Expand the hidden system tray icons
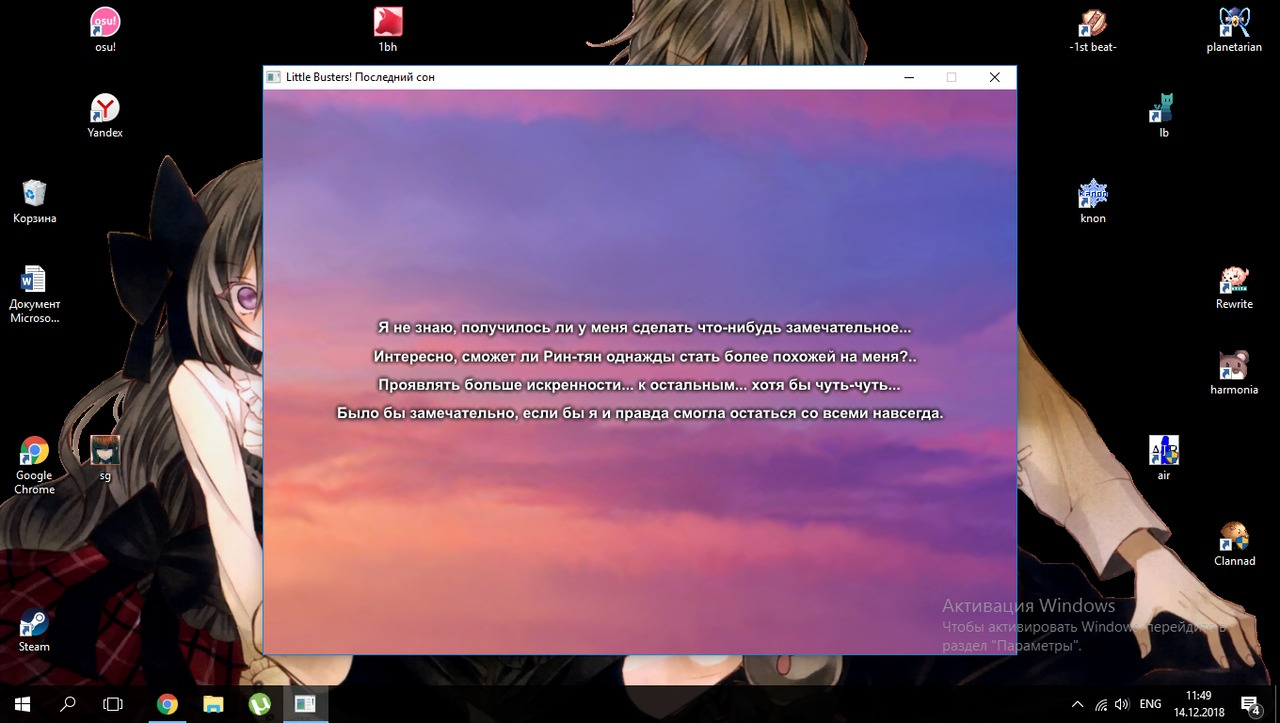This screenshot has width=1280, height=723. click(1077, 704)
